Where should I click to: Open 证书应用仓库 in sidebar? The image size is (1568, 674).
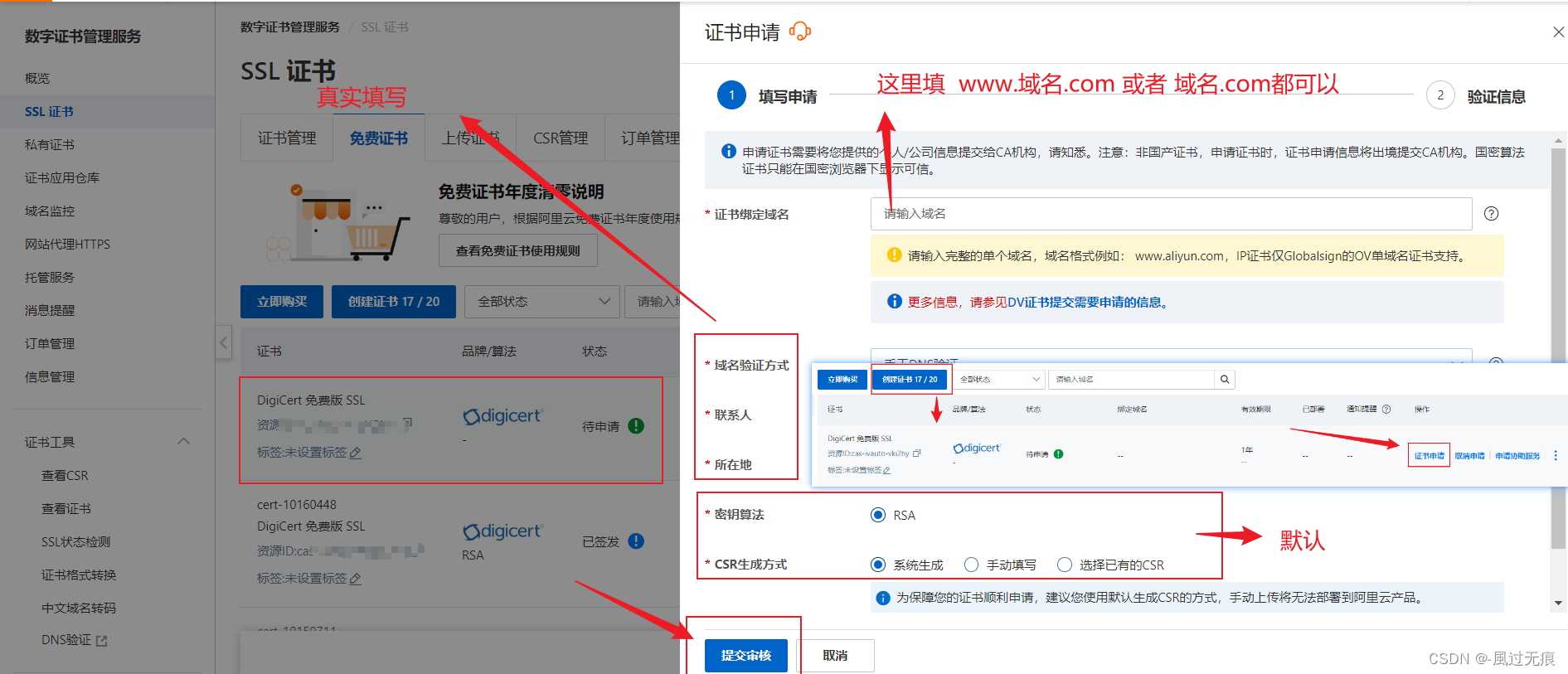[62, 177]
